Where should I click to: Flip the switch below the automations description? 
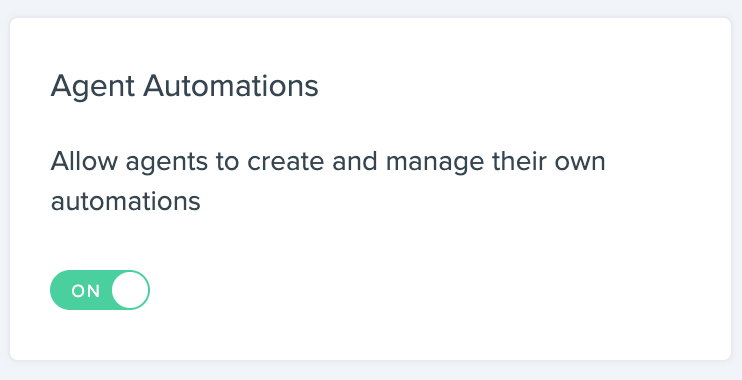pos(100,290)
